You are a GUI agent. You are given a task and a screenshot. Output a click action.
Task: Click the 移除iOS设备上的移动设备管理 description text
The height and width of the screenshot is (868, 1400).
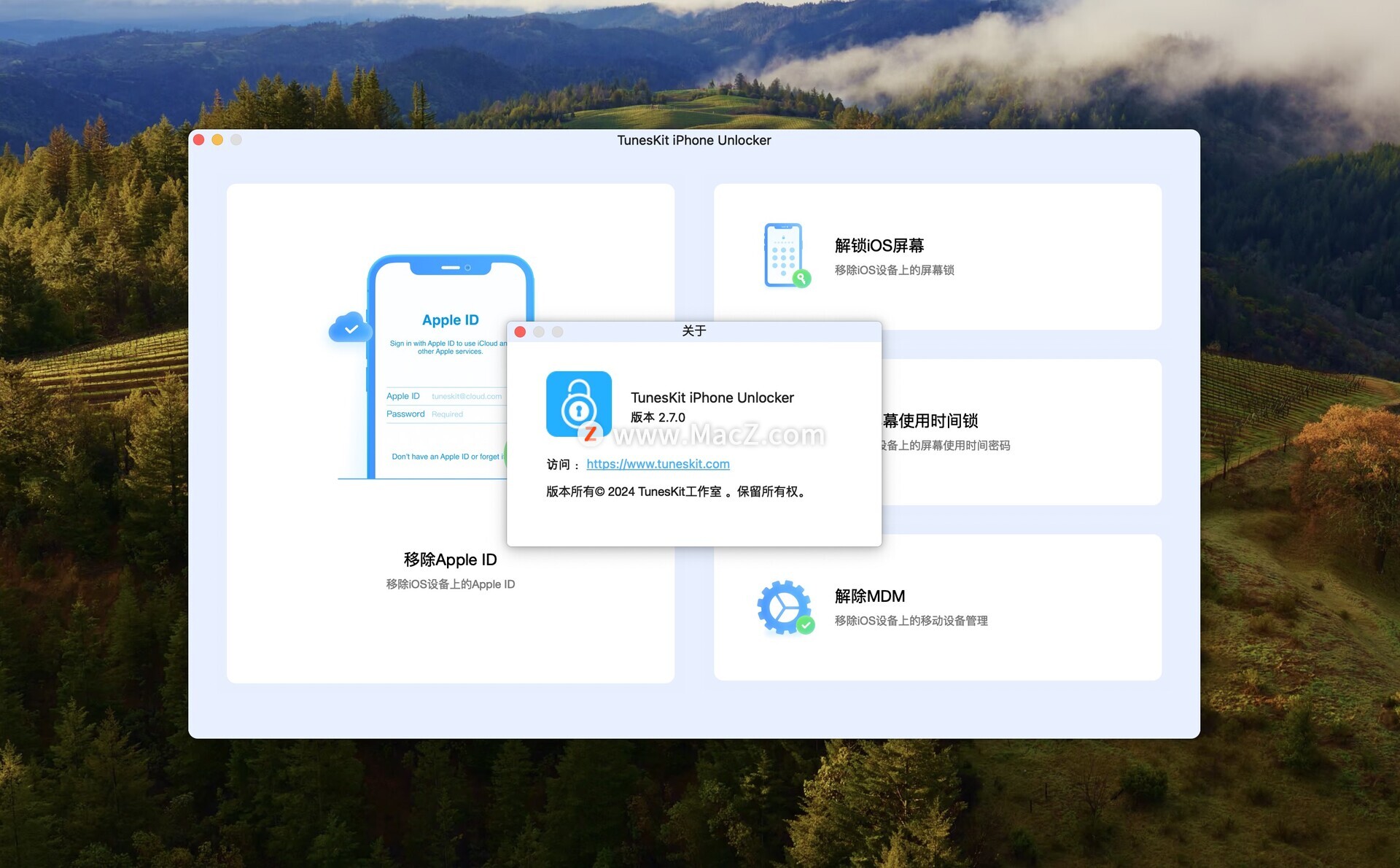pyautogui.click(x=911, y=621)
